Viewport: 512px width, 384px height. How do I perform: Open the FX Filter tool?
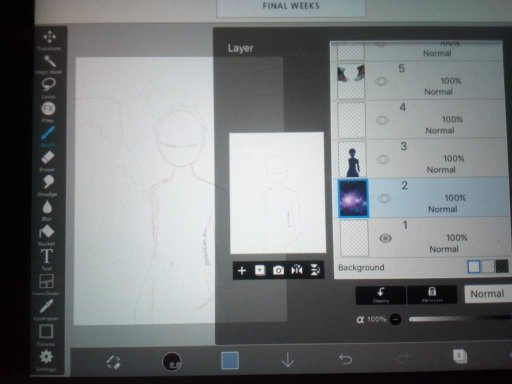tap(48, 112)
